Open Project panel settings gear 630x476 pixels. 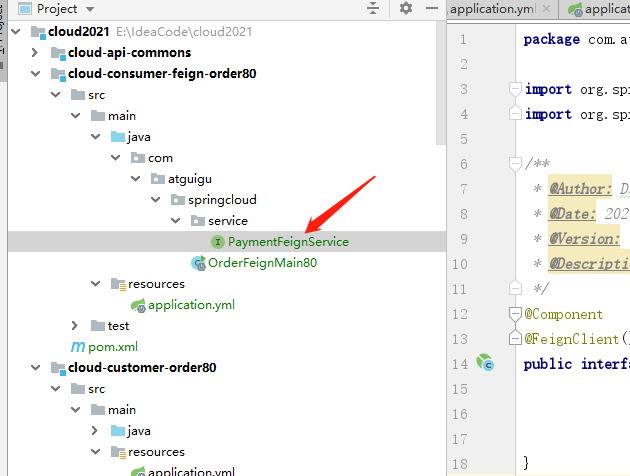pyautogui.click(x=406, y=8)
